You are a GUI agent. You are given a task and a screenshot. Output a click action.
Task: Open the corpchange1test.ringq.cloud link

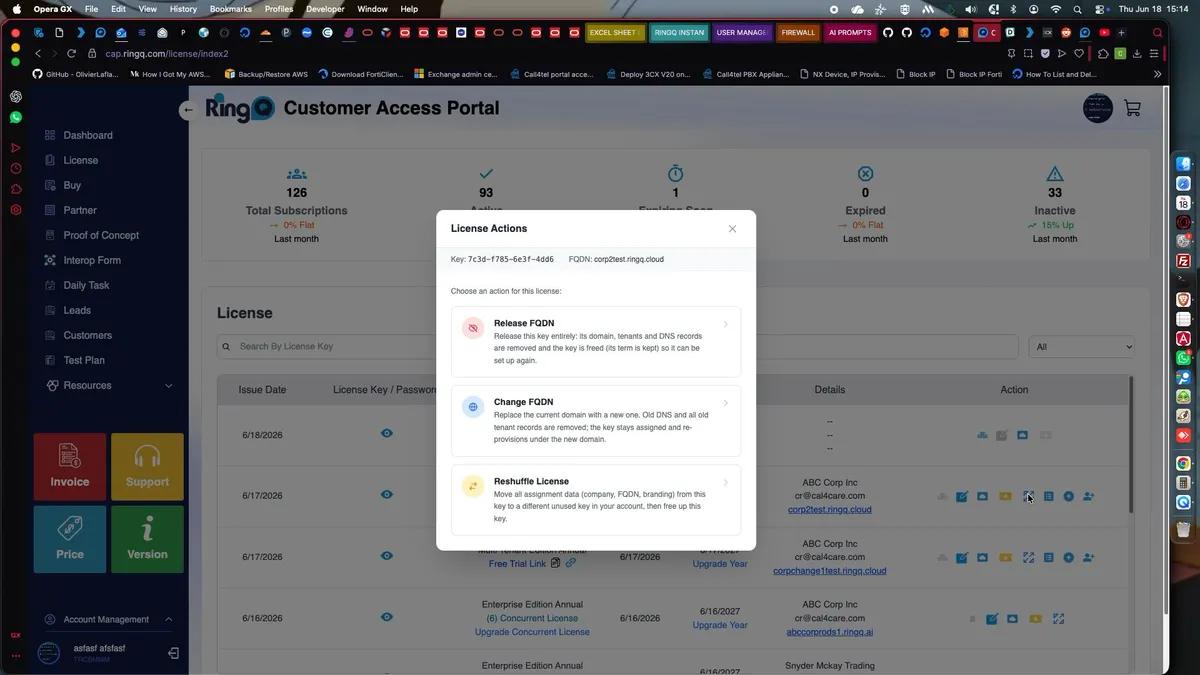(830, 571)
